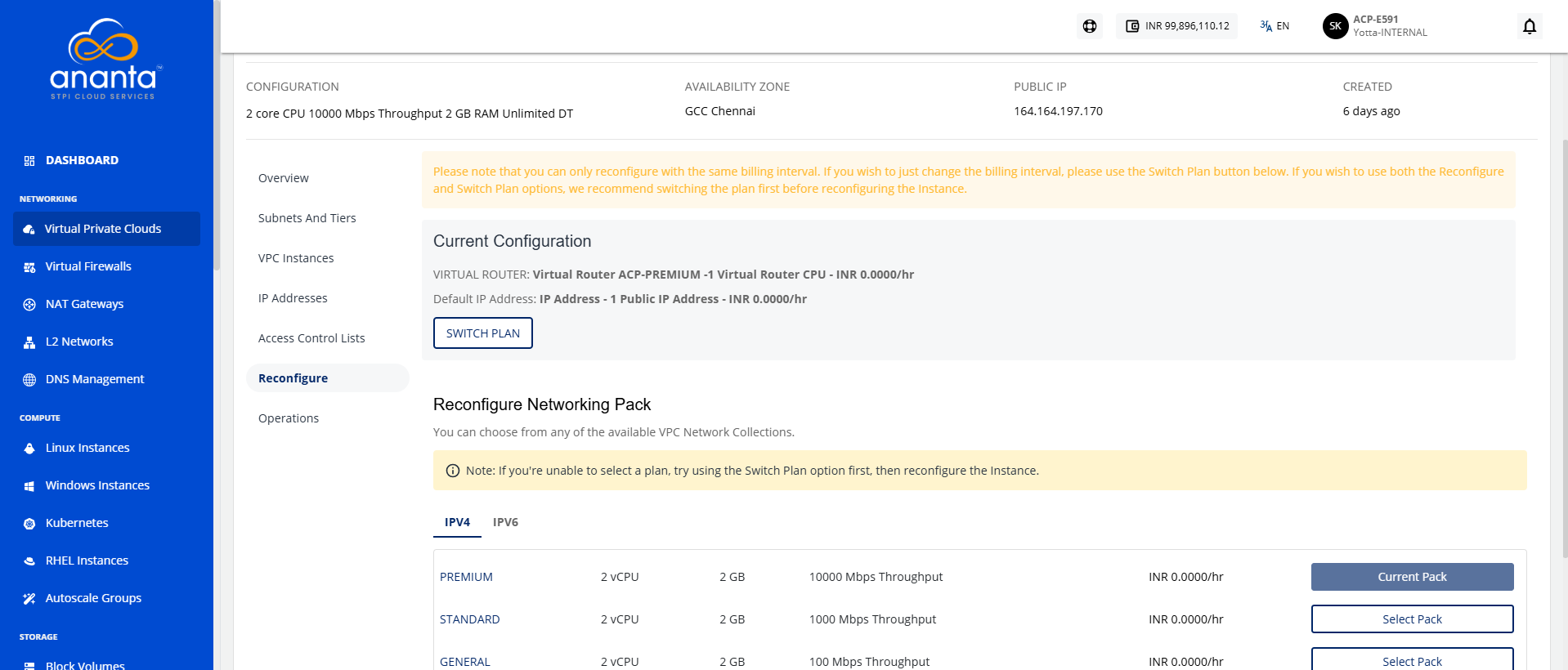Switch to the IPV6 tab
This screenshot has height=670, width=1568.
(505, 522)
